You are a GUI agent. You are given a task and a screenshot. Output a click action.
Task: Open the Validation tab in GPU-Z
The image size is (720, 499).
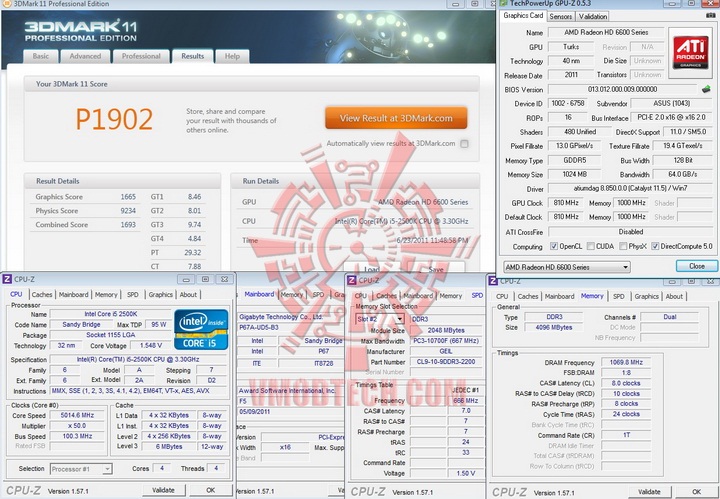pos(592,16)
